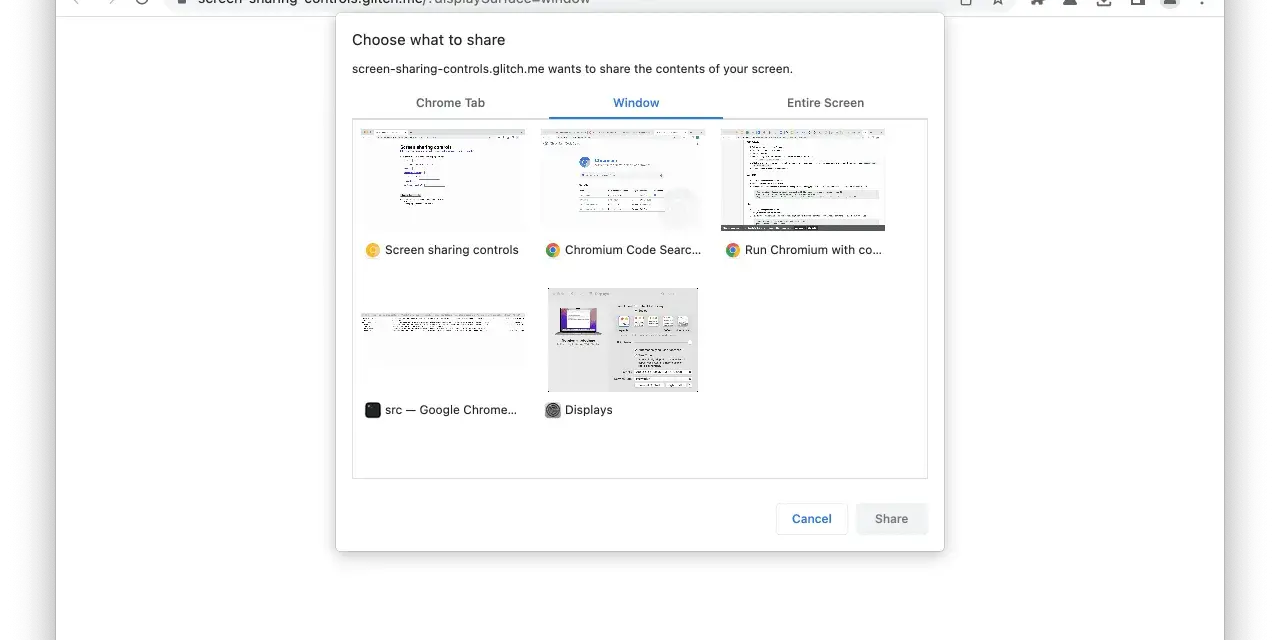Open the Extensions puzzle icon in Chrome toolbar
1280x640 pixels.
pos(1037,3)
